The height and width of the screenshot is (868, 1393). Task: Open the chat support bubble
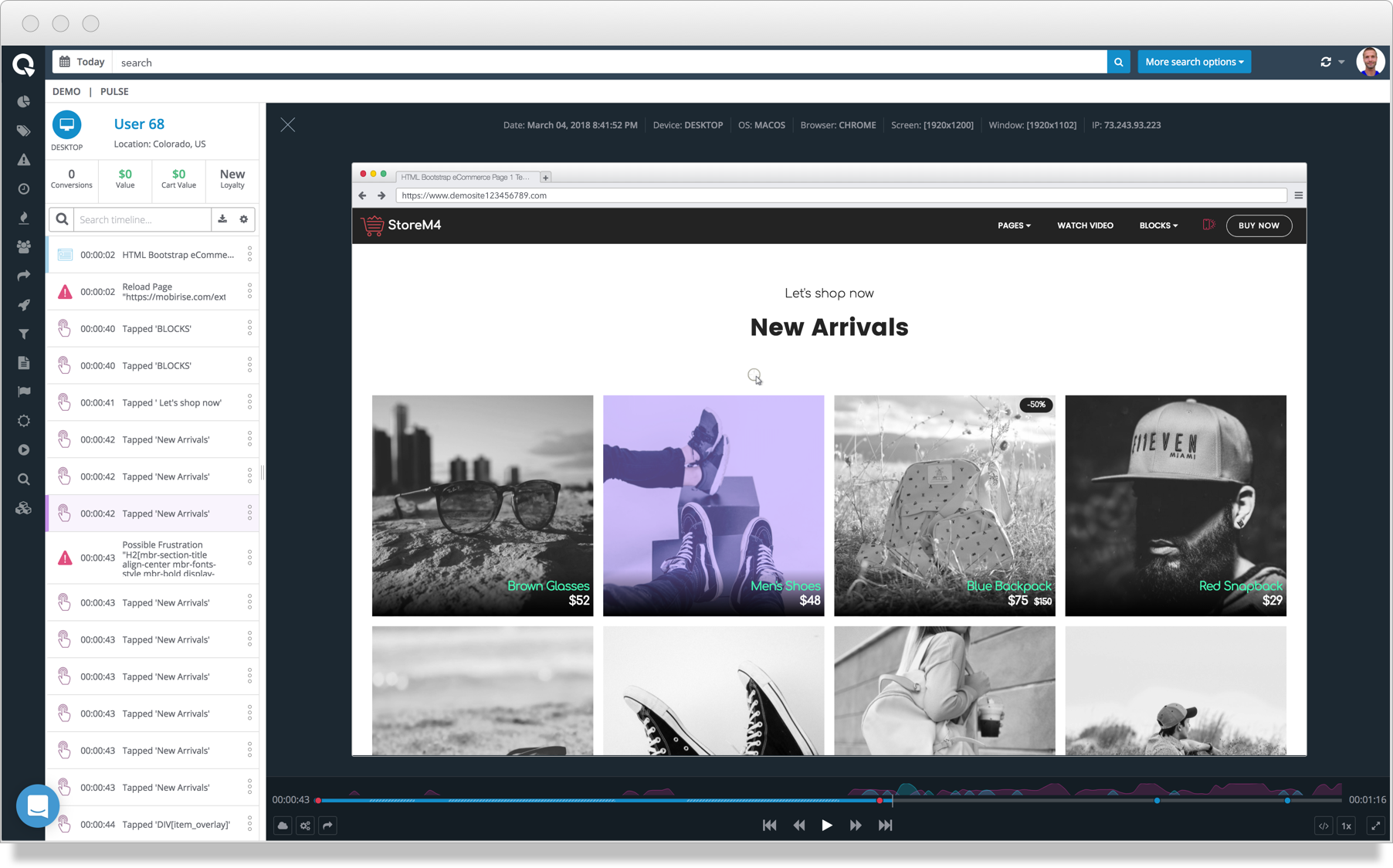[x=37, y=806]
